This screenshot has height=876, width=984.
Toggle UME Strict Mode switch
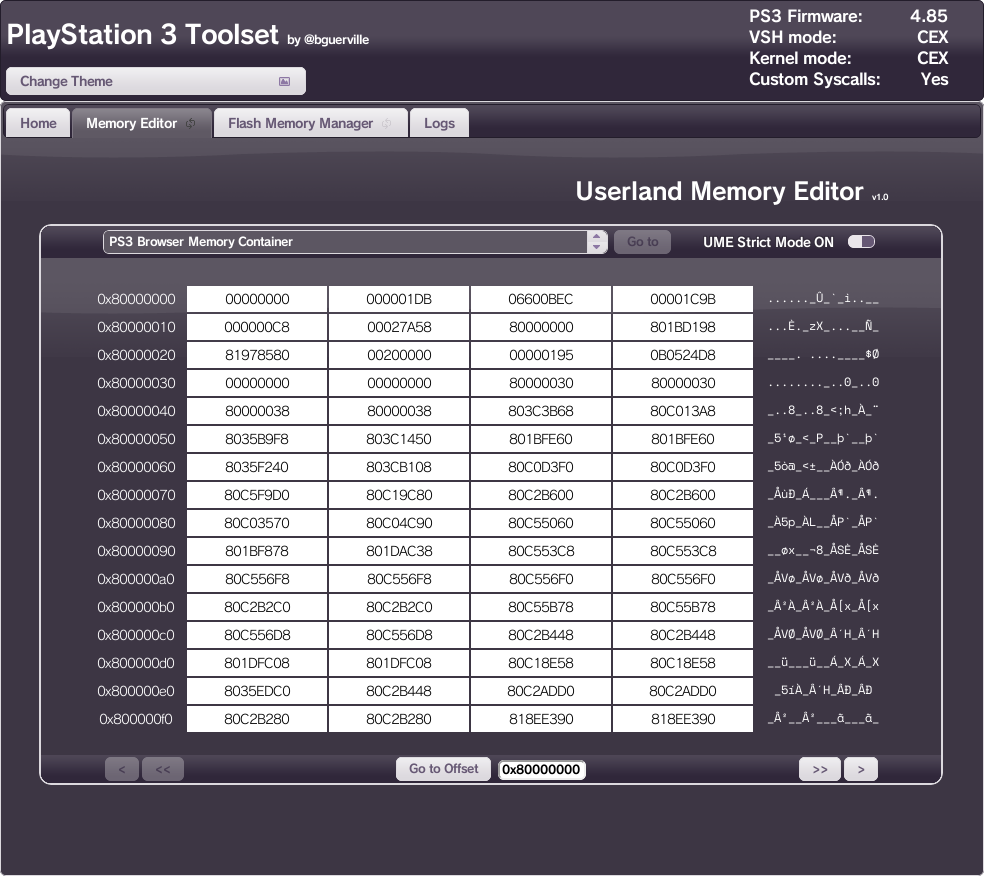click(861, 242)
